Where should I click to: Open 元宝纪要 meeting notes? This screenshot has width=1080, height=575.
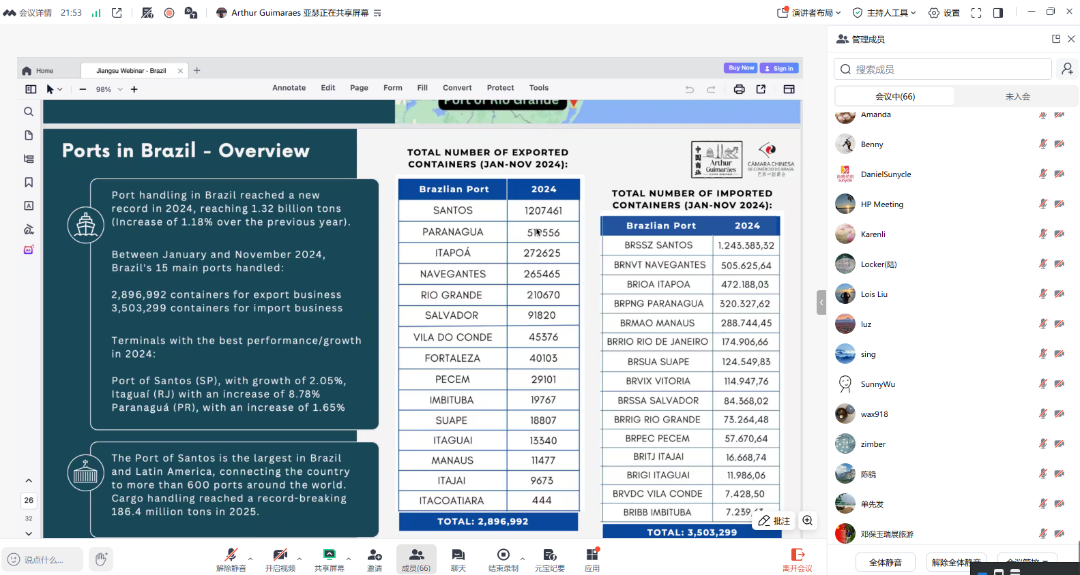click(x=550, y=559)
